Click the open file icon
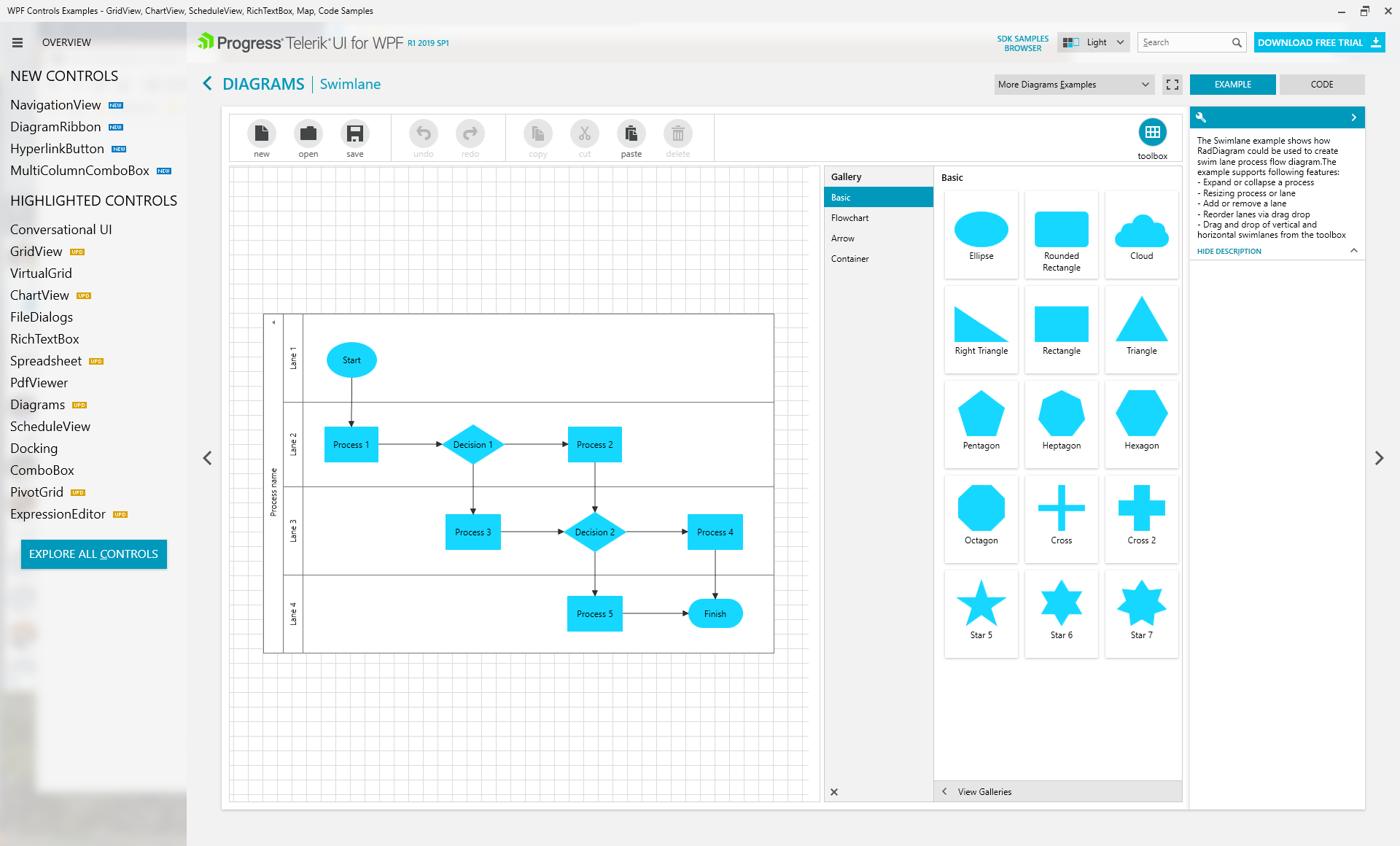The height and width of the screenshot is (846, 1400). tap(308, 134)
